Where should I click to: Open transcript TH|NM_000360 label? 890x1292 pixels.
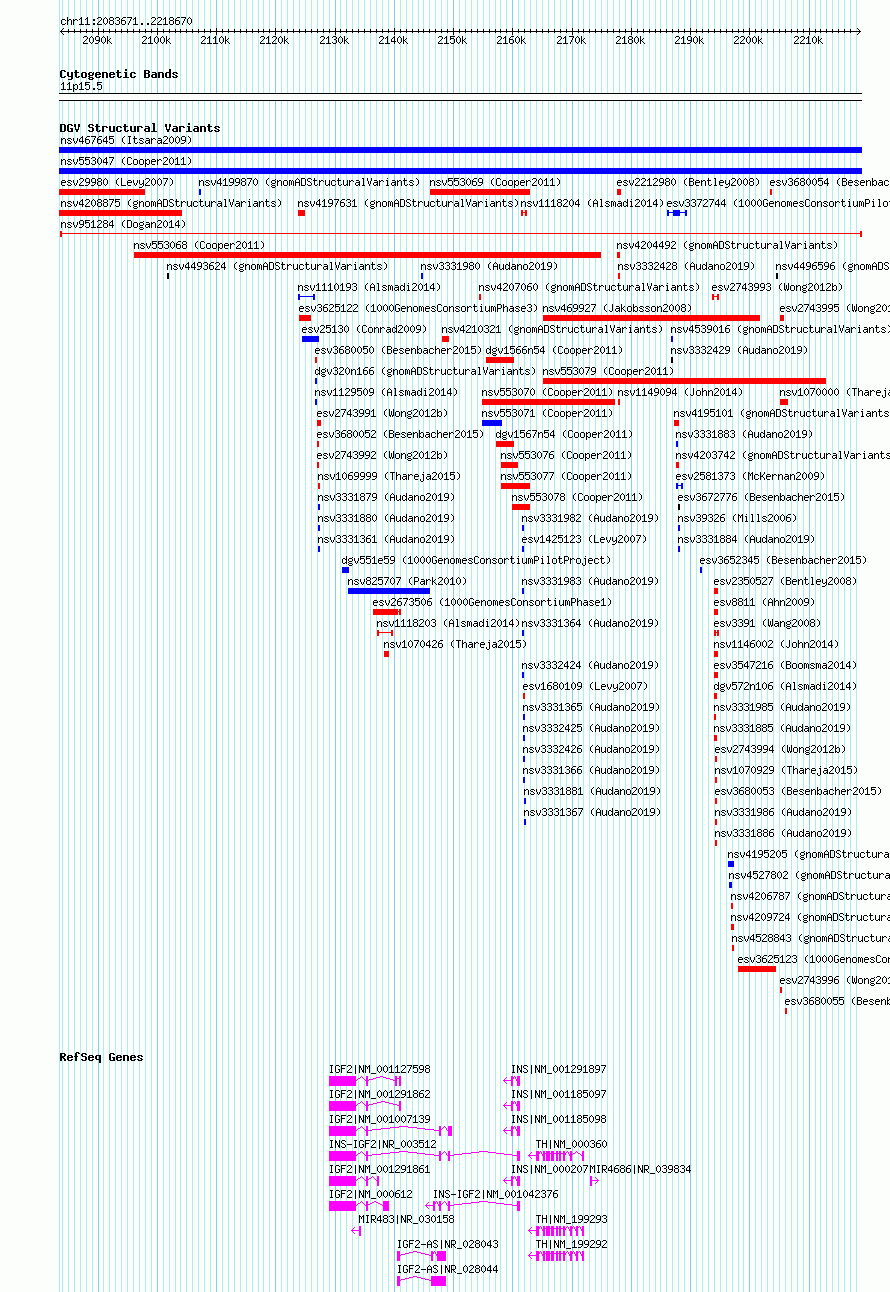pos(571,1144)
